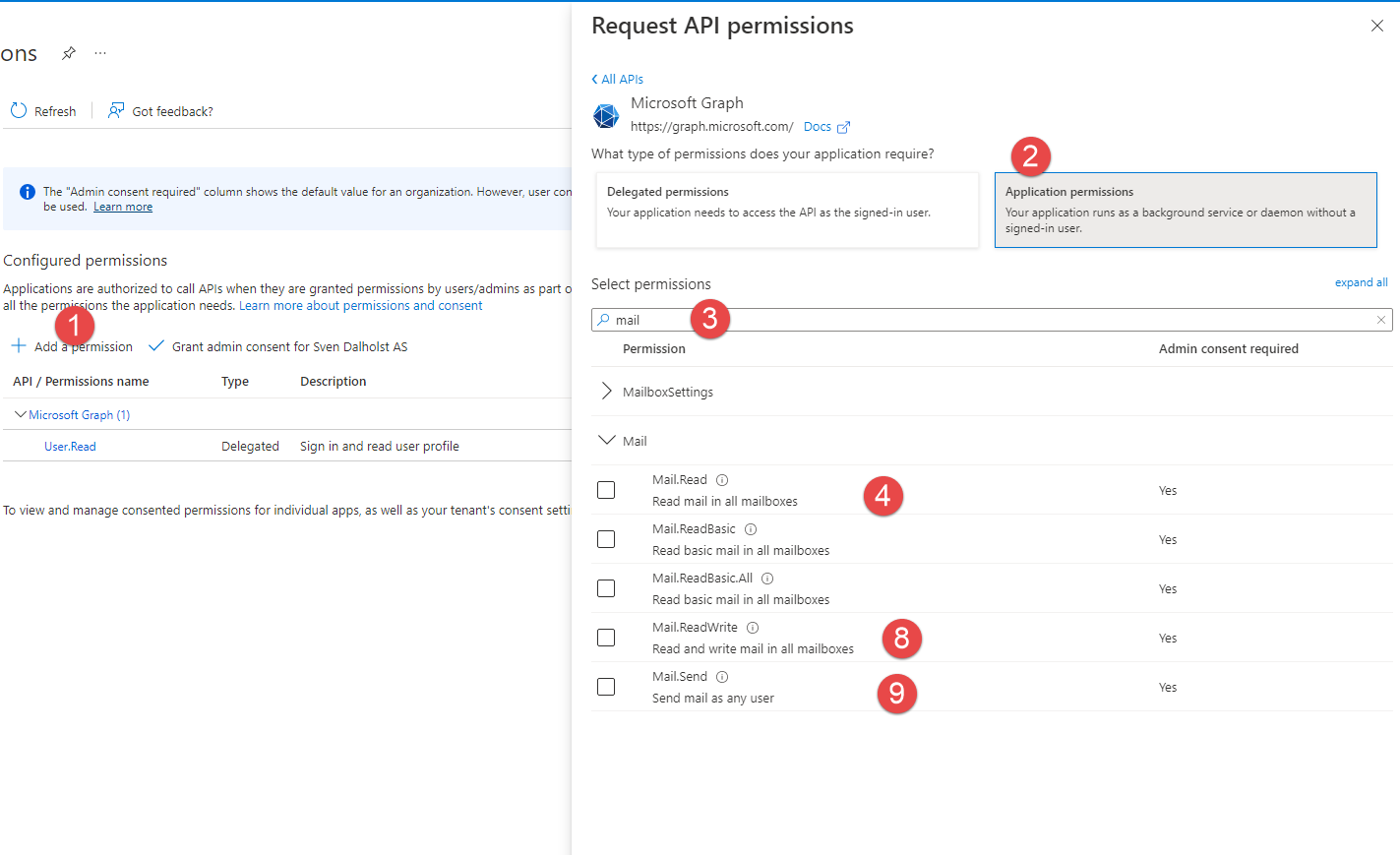Click the Got feedback person icon

116,110
